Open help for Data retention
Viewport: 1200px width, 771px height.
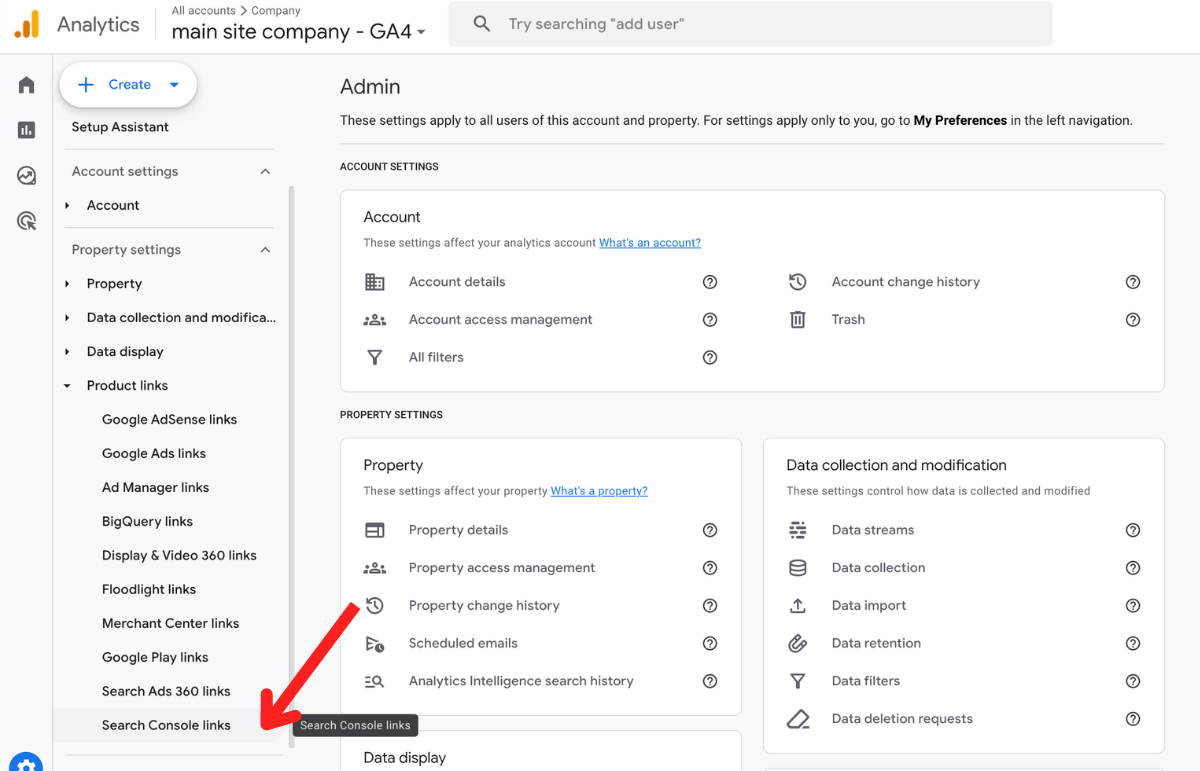click(x=1133, y=643)
